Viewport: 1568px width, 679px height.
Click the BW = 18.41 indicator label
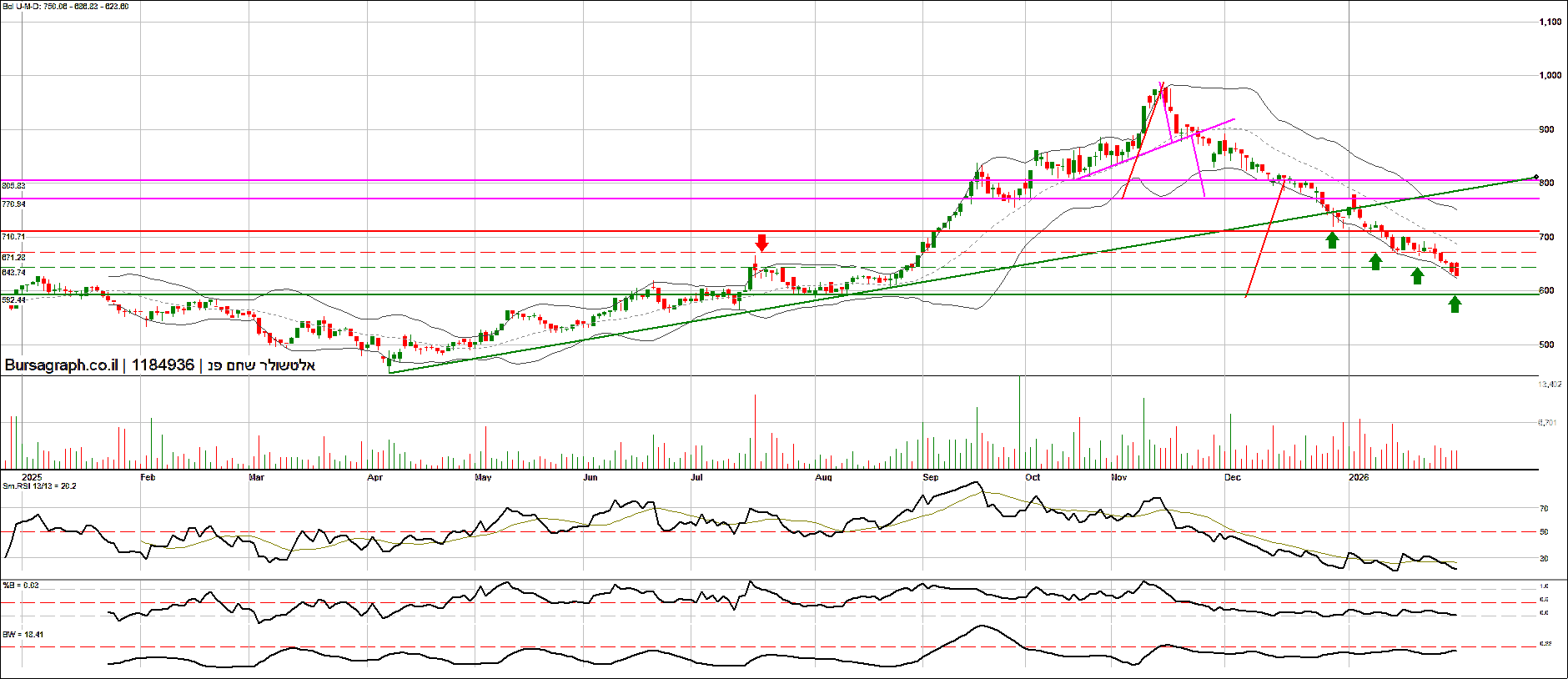[x=23, y=635]
